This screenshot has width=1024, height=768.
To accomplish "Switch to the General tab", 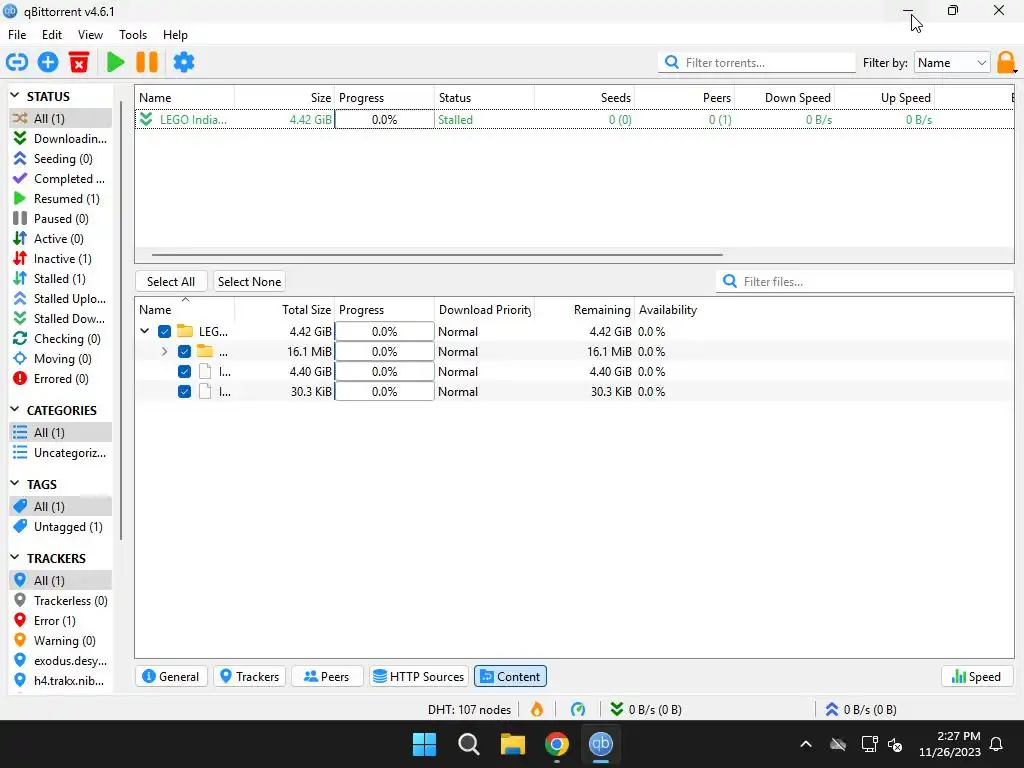I will click(x=171, y=677).
